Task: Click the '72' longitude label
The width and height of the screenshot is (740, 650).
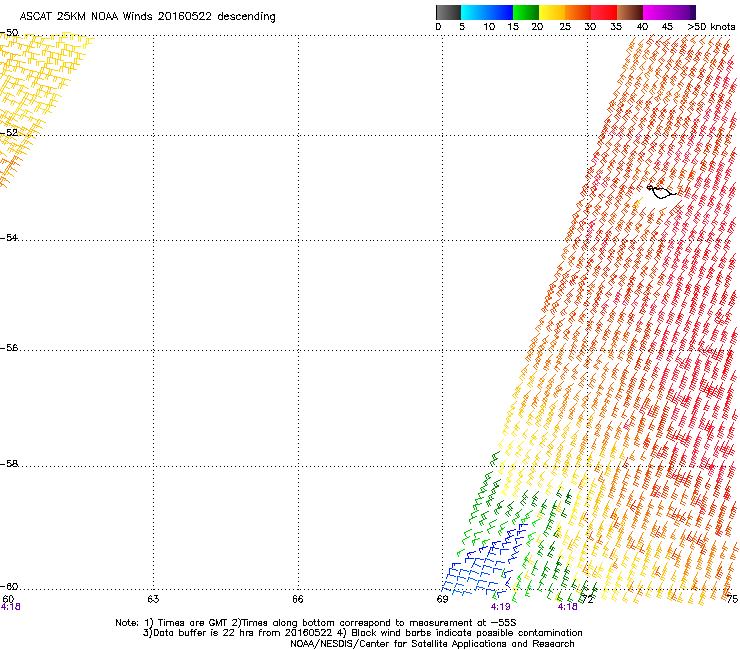Action: 588,599
